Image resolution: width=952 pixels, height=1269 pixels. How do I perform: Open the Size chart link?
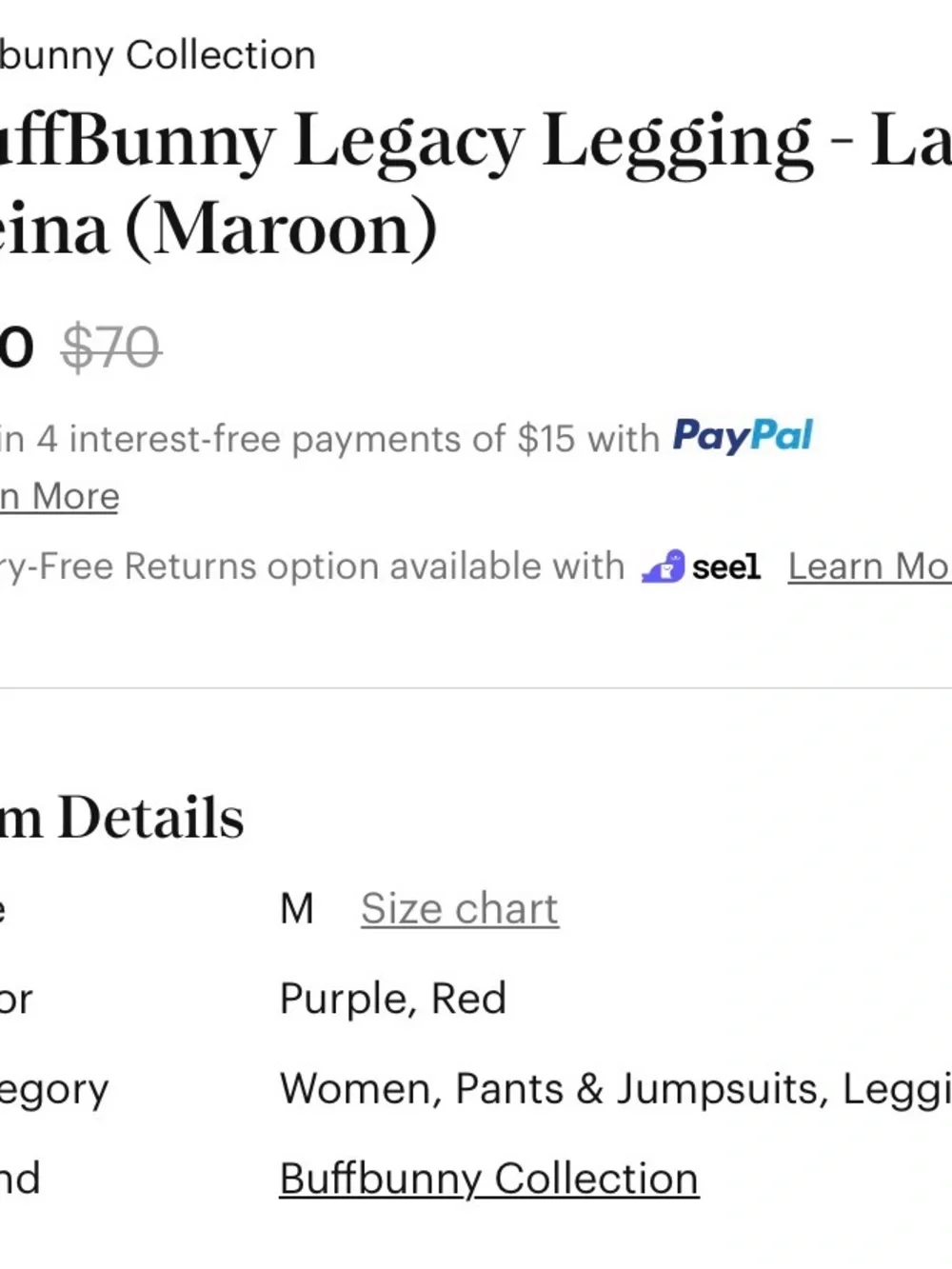(x=459, y=909)
